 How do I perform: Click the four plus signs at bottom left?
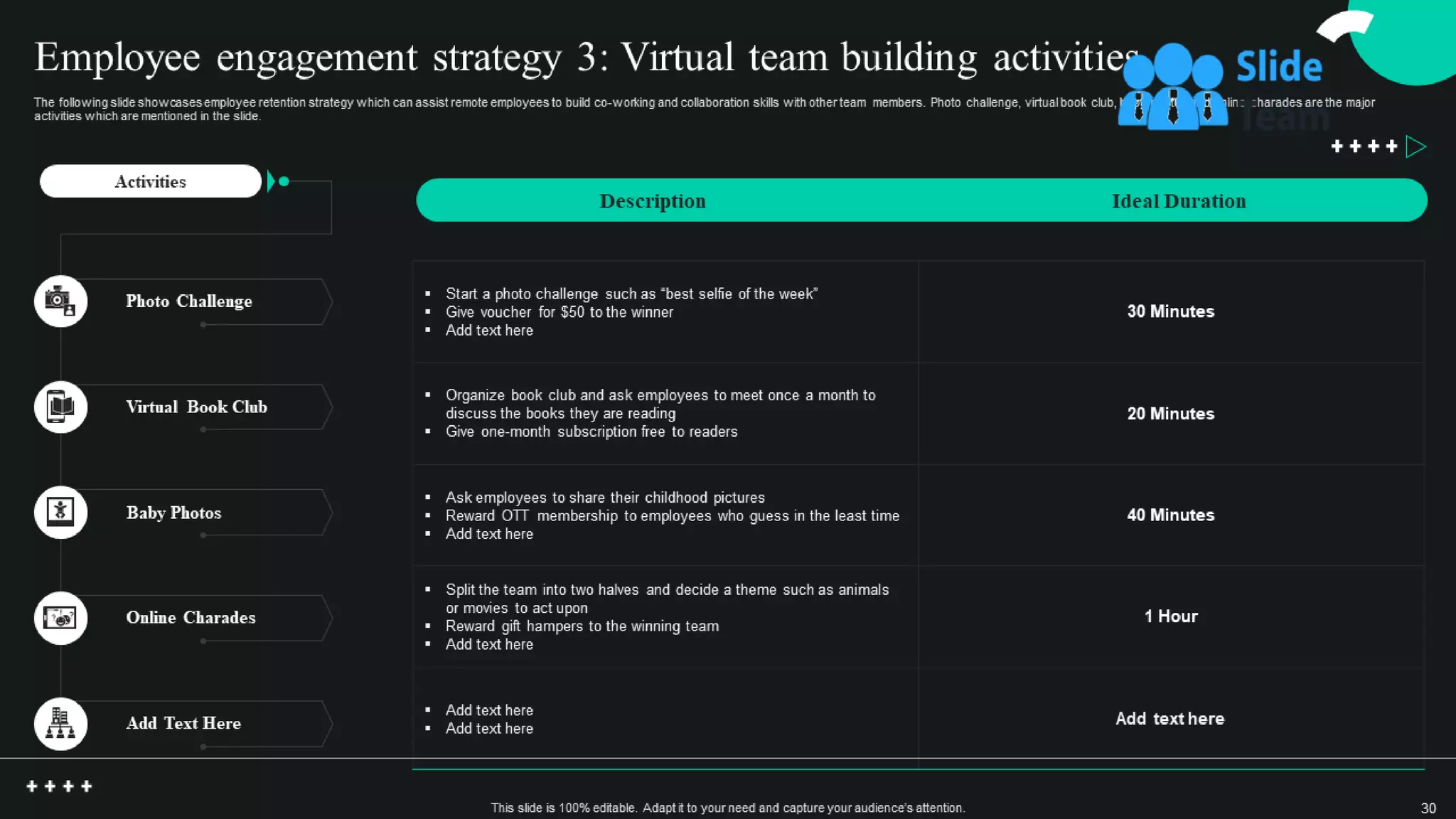click(59, 786)
